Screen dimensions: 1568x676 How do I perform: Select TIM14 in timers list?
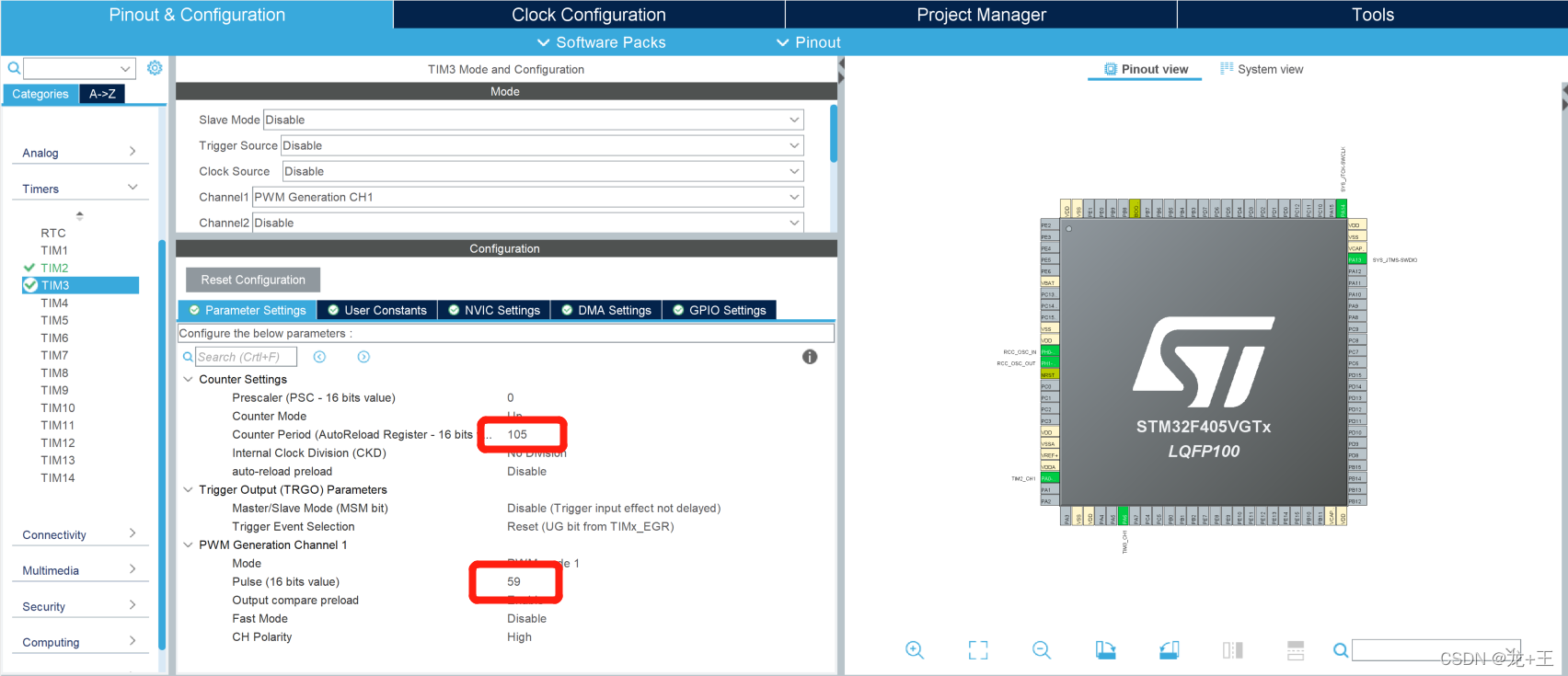(58, 477)
